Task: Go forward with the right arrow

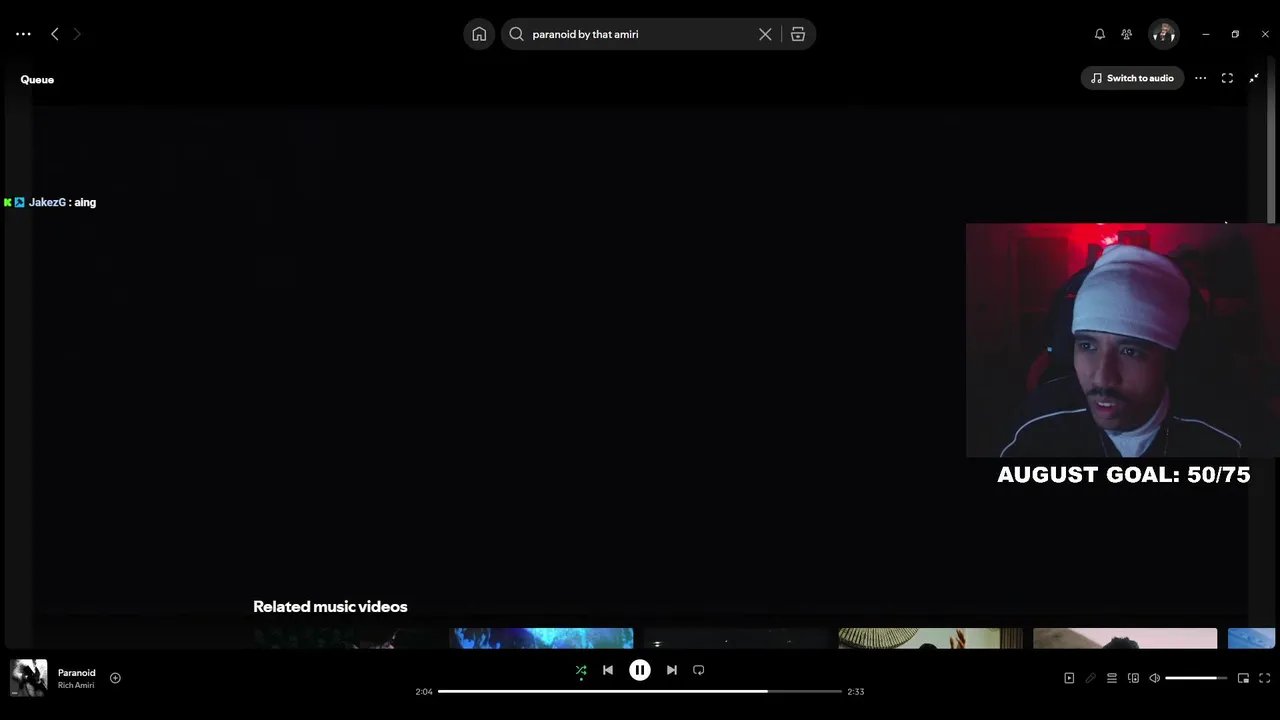Action: point(77,34)
